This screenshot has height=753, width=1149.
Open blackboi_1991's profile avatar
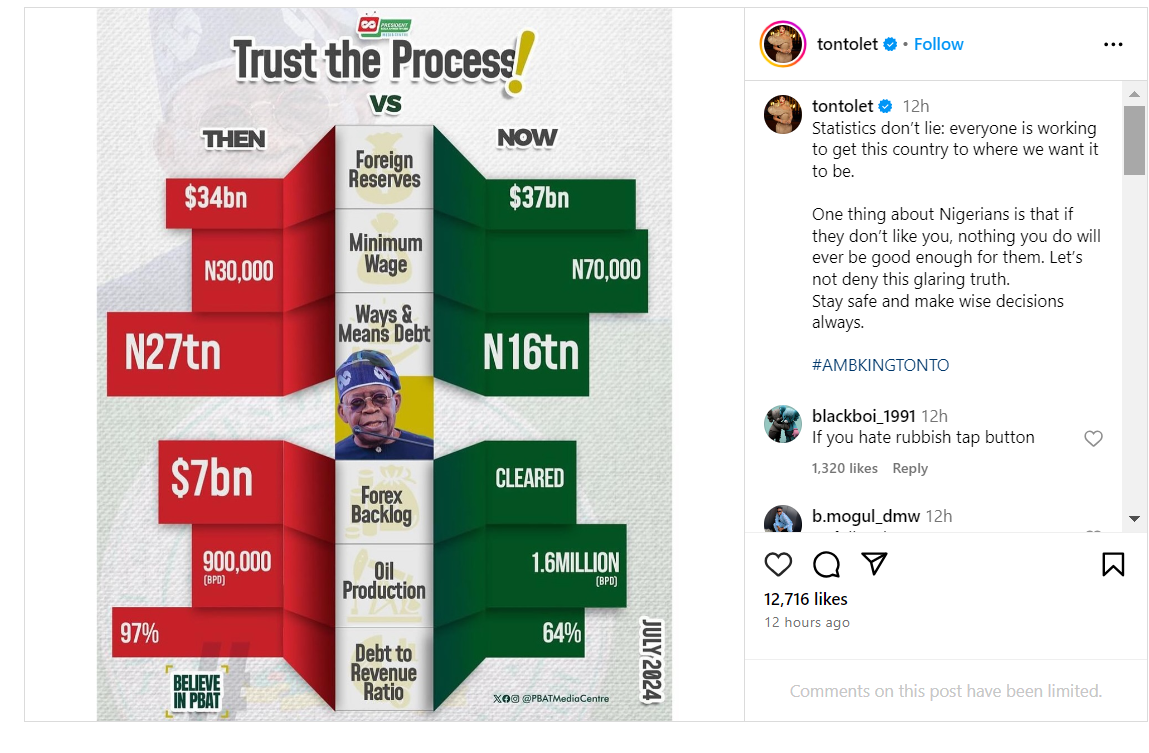coord(783,424)
